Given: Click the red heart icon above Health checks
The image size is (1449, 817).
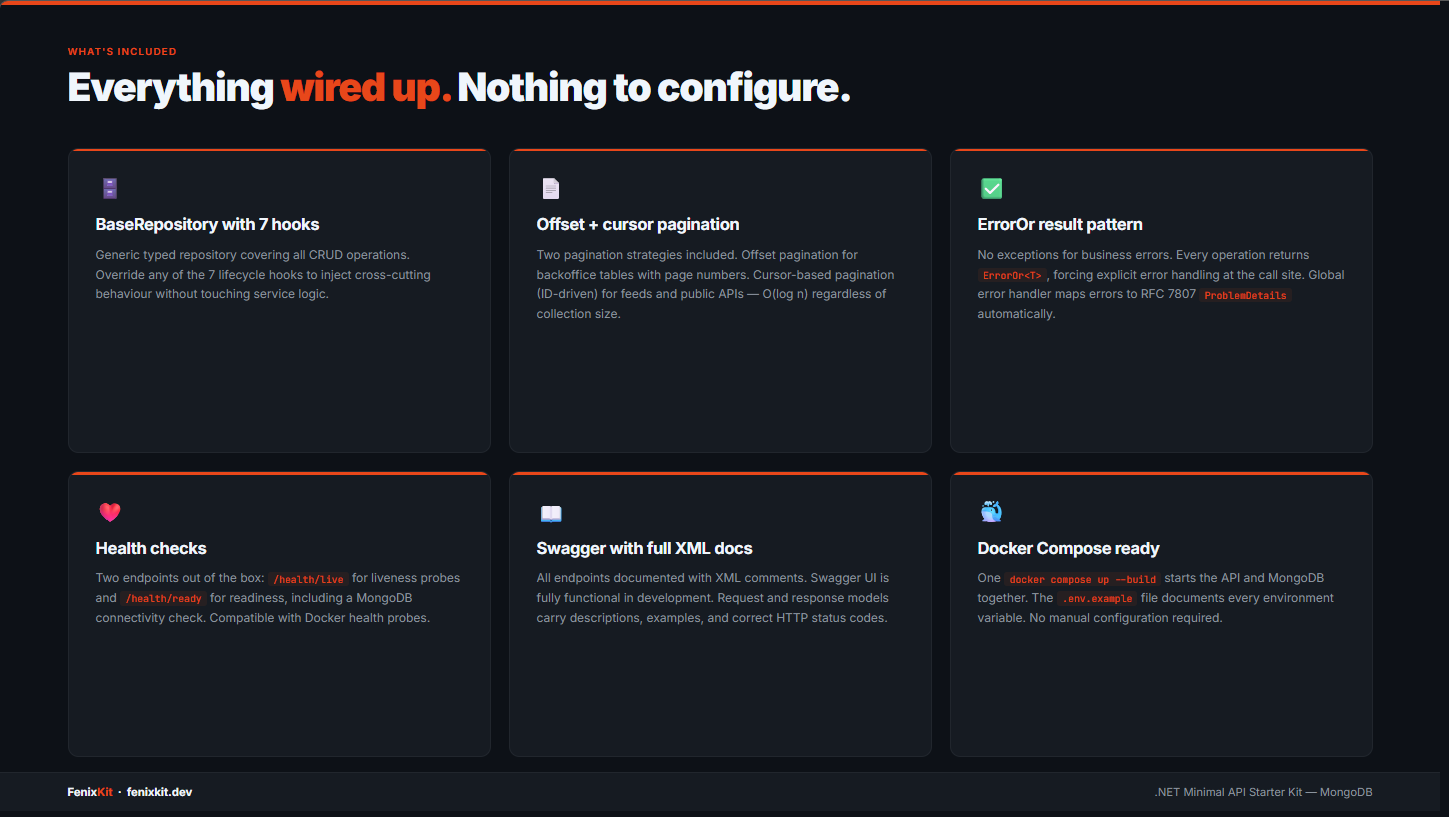Looking at the screenshot, I should 110,512.
